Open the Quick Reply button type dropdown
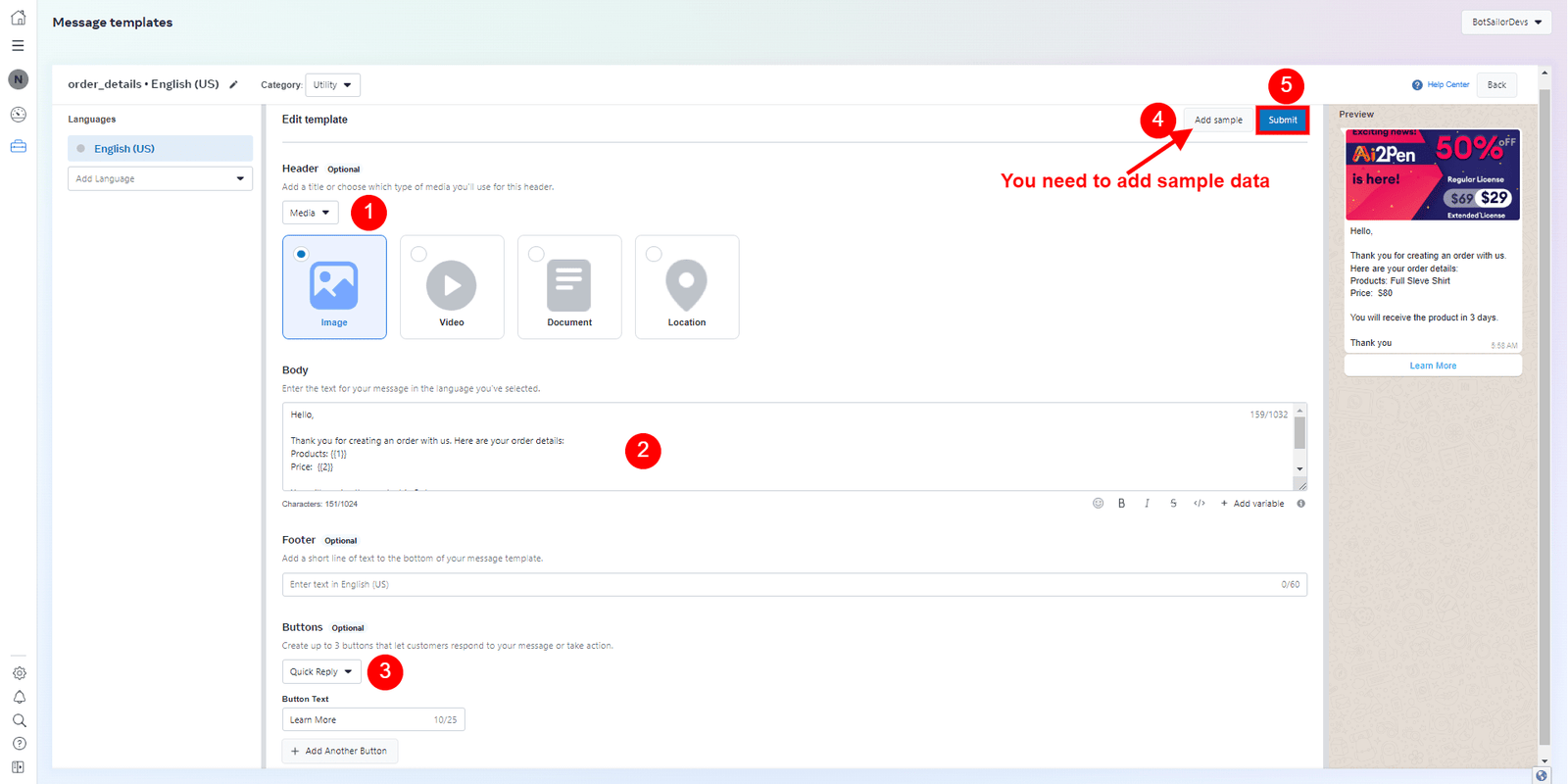Viewport: 1568px width, 784px height. [x=320, y=671]
